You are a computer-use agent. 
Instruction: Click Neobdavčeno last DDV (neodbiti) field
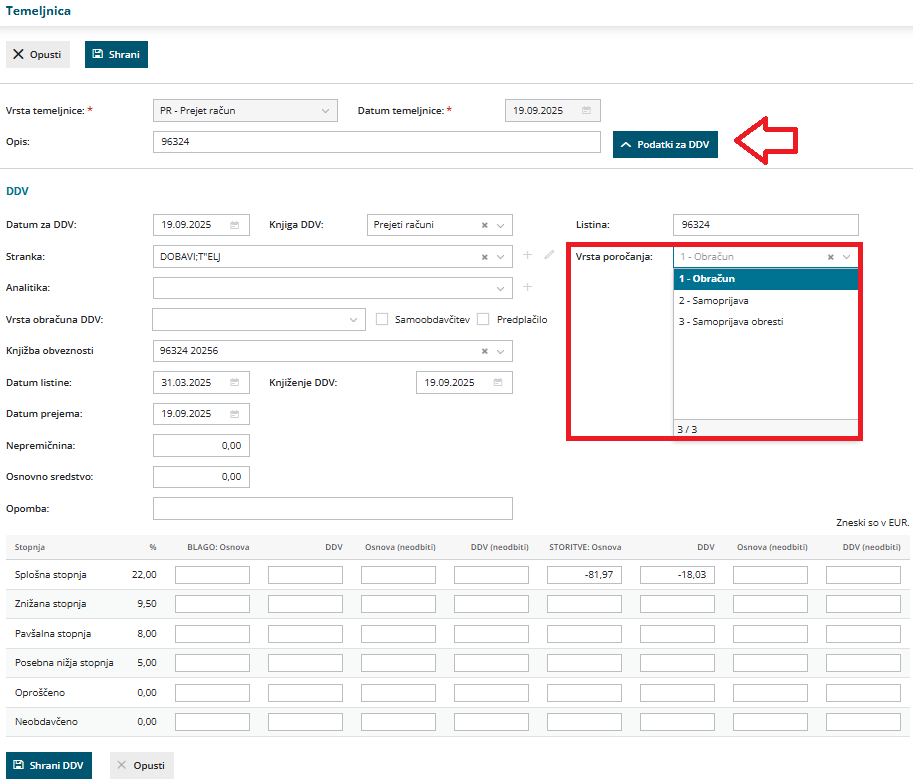point(863,722)
